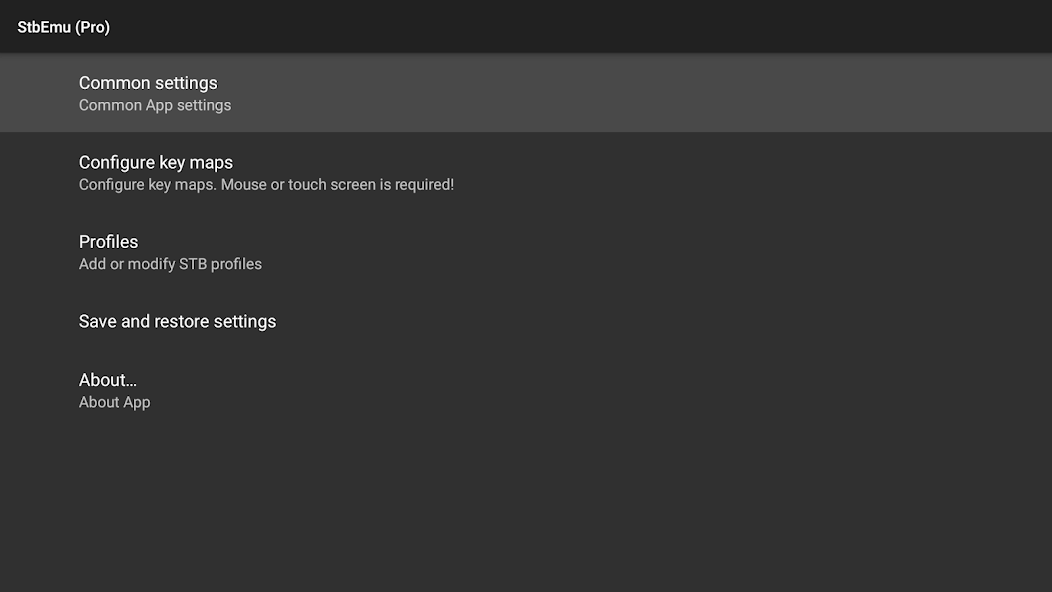Select the Common App settings subtitle
This screenshot has width=1052, height=592.
coord(154,105)
